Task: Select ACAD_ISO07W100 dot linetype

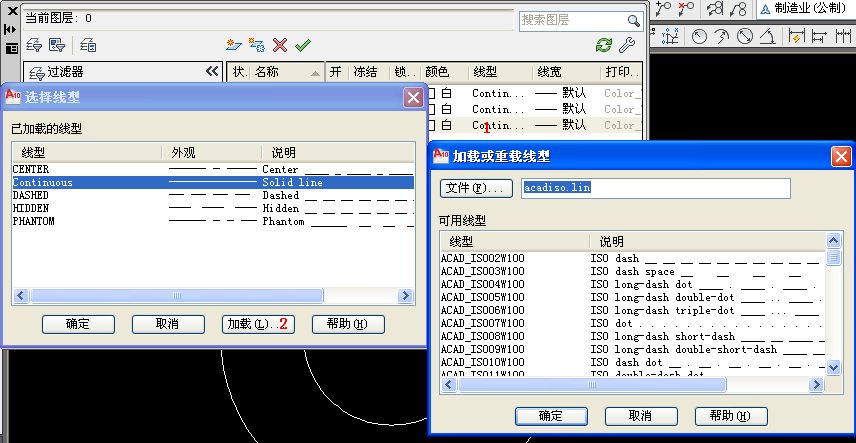Action: click(632, 323)
